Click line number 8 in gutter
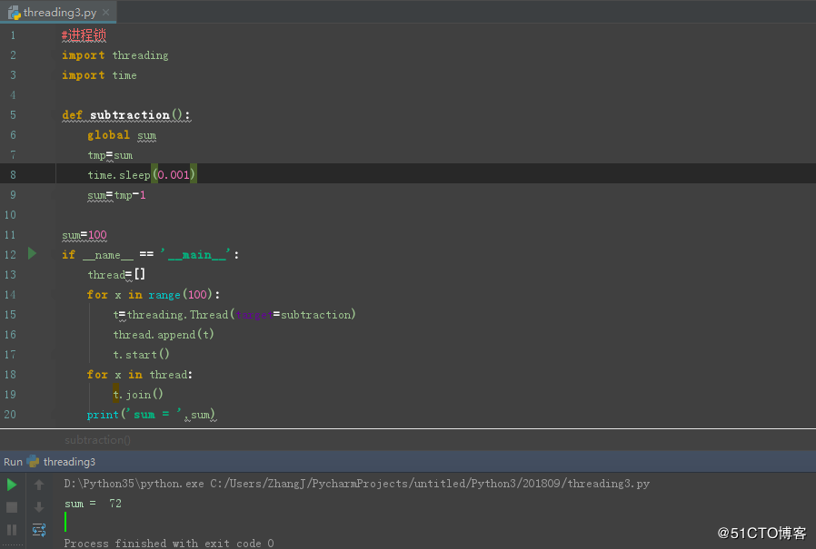 [13, 175]
